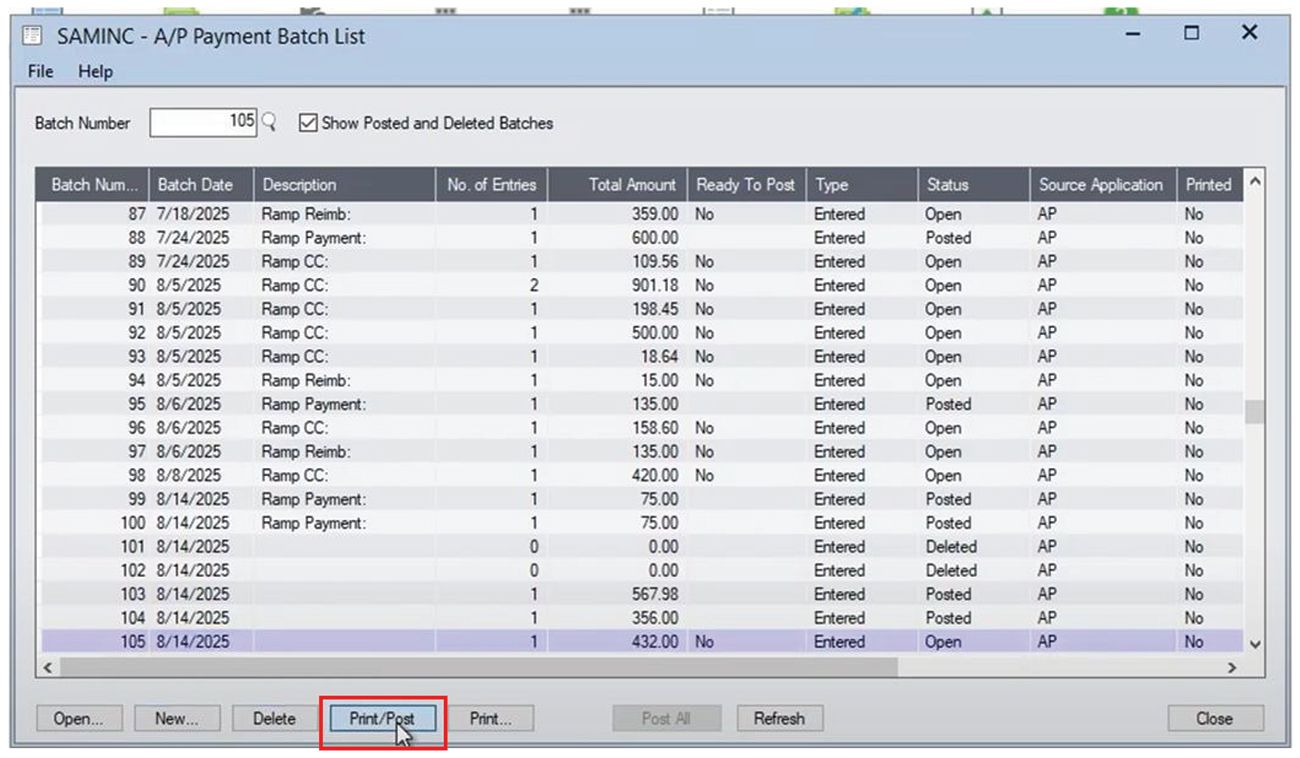Click the Delete button
The image size is (1300, 758).
pyautogui.click(x=274, y=718)
